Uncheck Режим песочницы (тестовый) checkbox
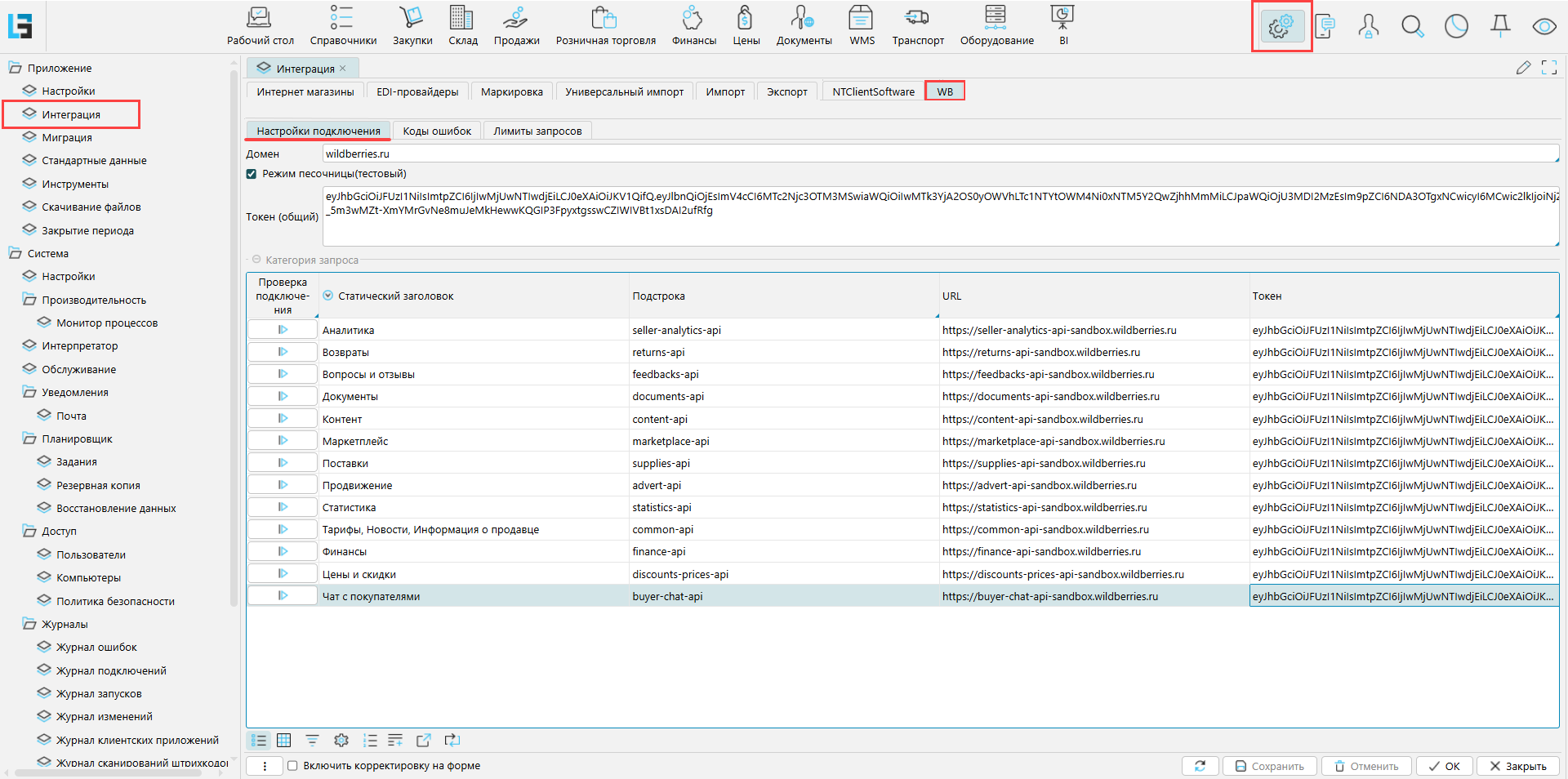The height and width of the screenshot is (779, 1568). click(252, 174)
